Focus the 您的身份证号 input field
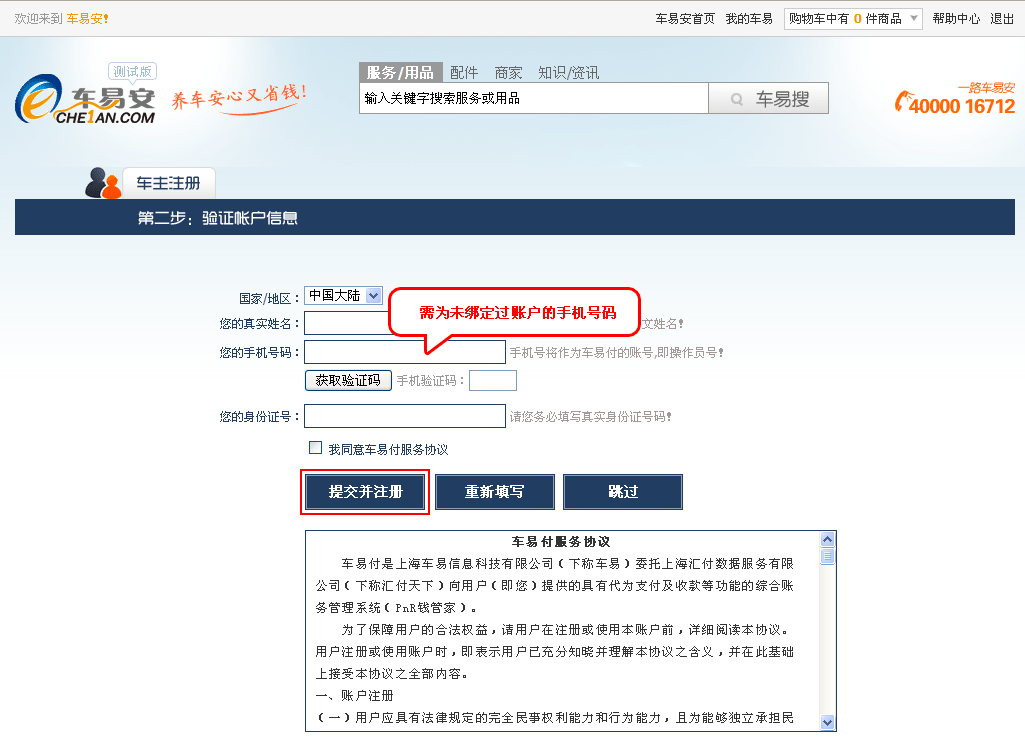The image size is (1025, 740). tap(405, 416)
